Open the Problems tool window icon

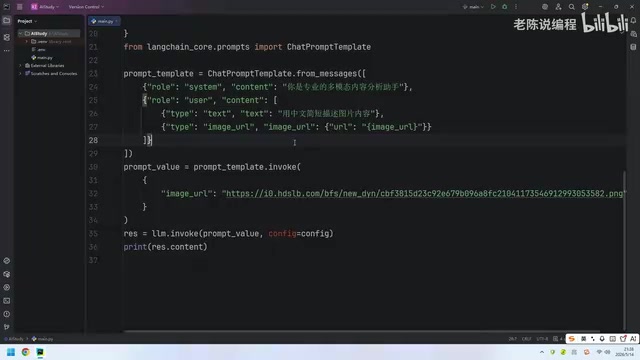tap(7, 314)
